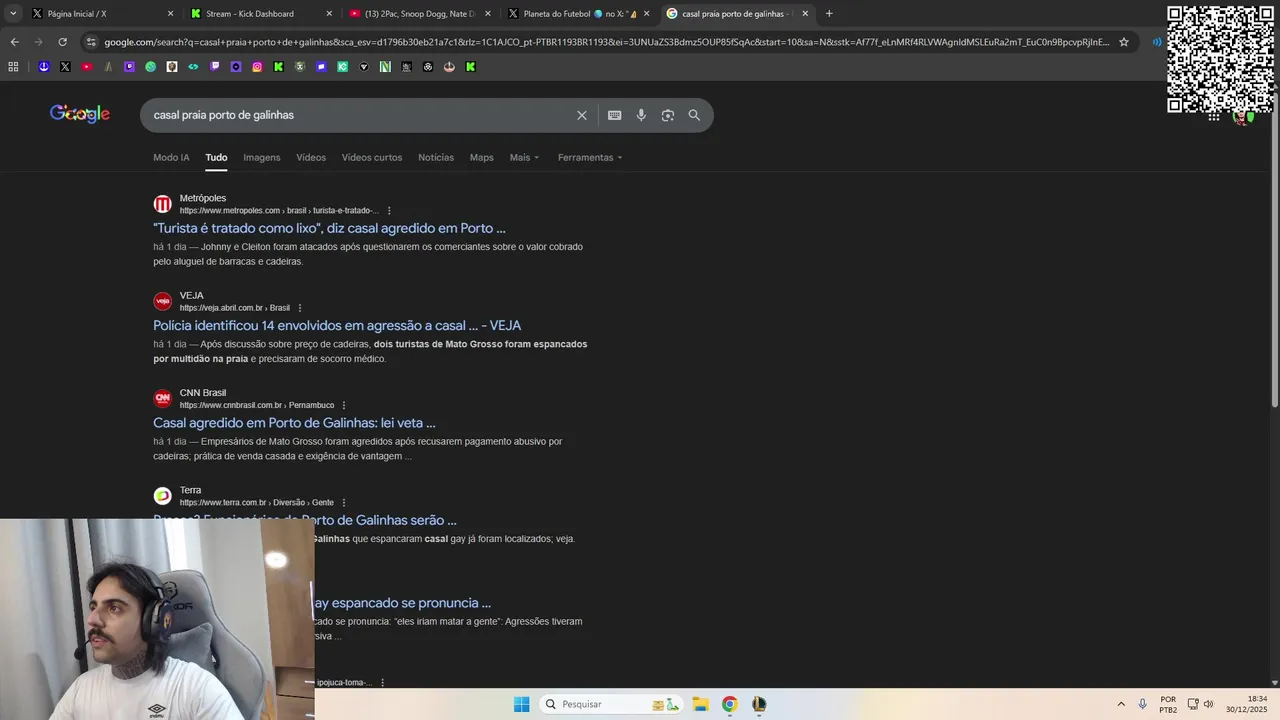Switch language from POR PTB2 indicator

1168,704
